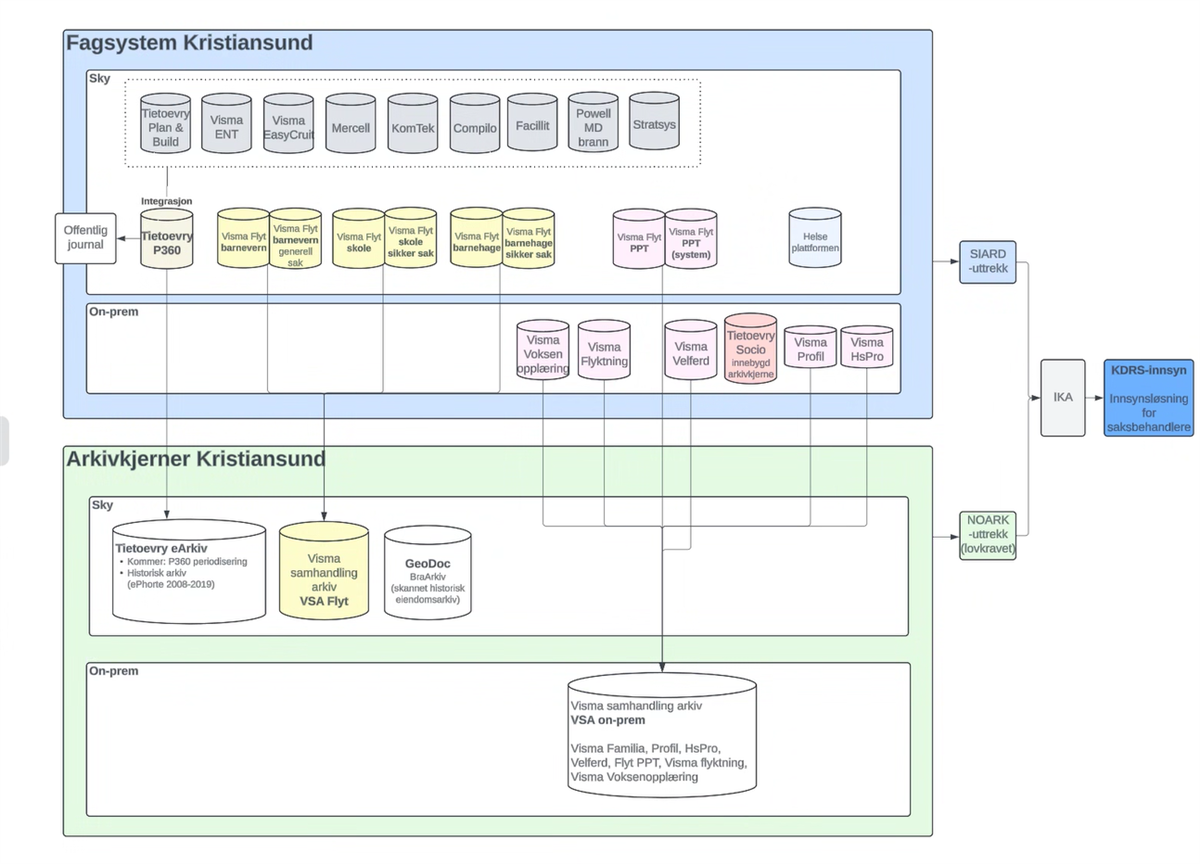Select the Visma samhandling arkiv VSA Flyt cylinder

pos(324,569)
